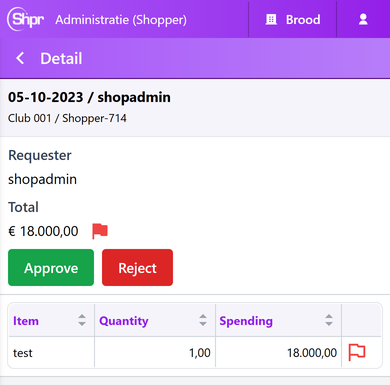Viewport: 390px width, 385px height.
Task: Go back using the Detail chevron
Action: (x=20, y=58)
